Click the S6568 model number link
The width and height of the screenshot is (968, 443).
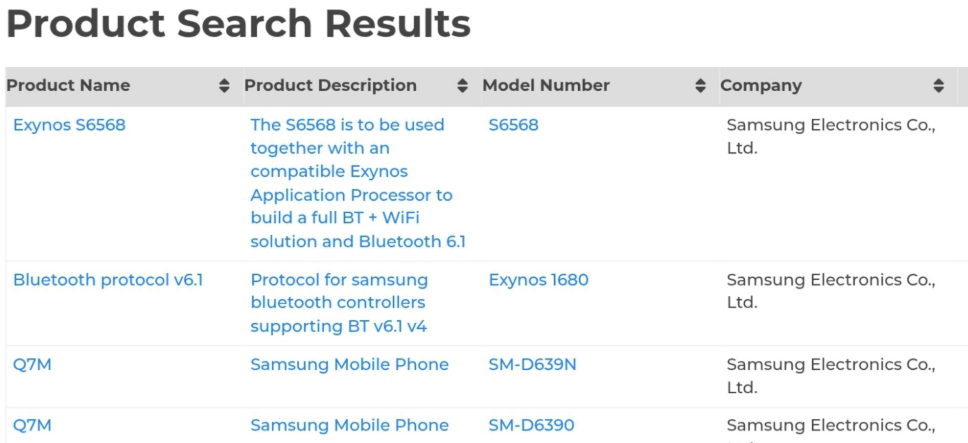[513, 125]
